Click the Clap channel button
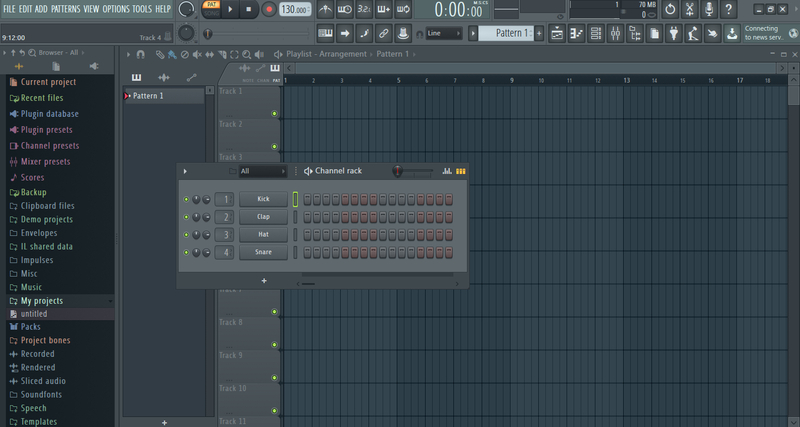This screenshot has height=427, width=800. pyautogui.click(x=263, y=217)
